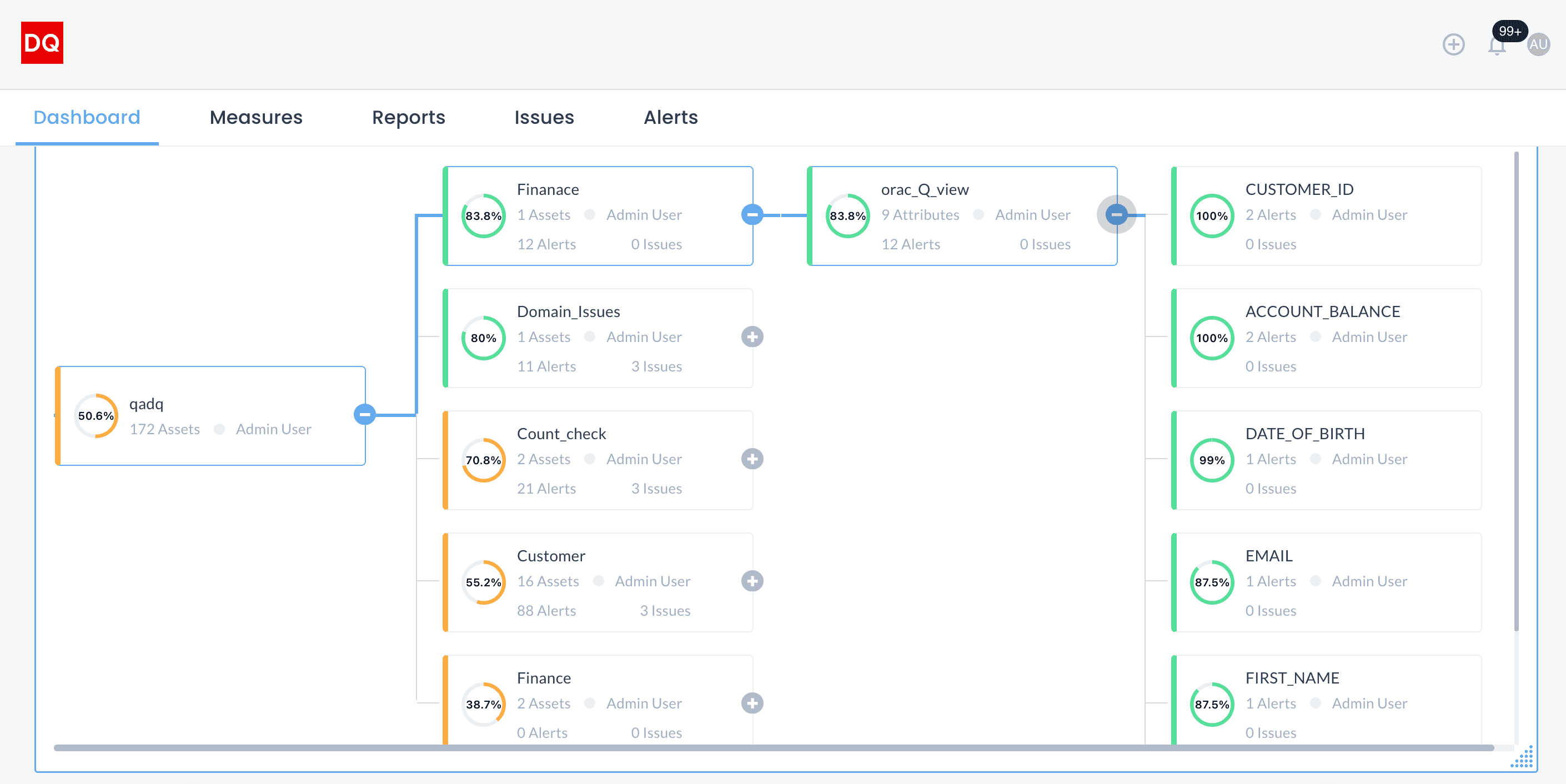Collapse the qadq root node
The height and width of the screenshot is (784, 1566).
click(364, 415)
